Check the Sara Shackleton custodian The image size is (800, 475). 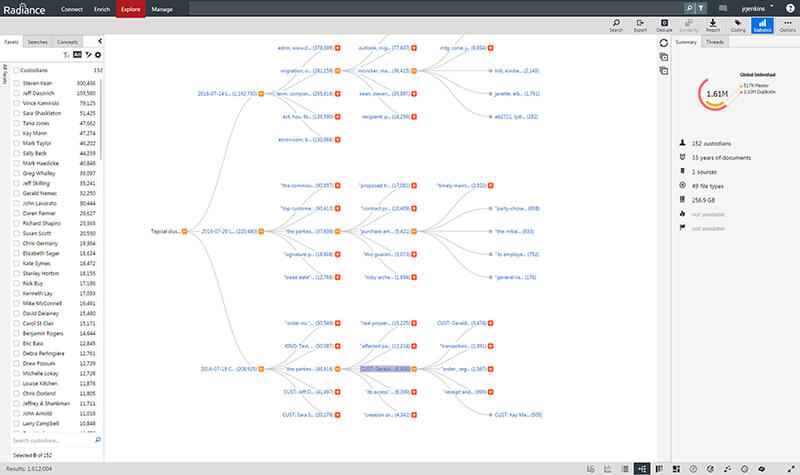pos(16,113)
